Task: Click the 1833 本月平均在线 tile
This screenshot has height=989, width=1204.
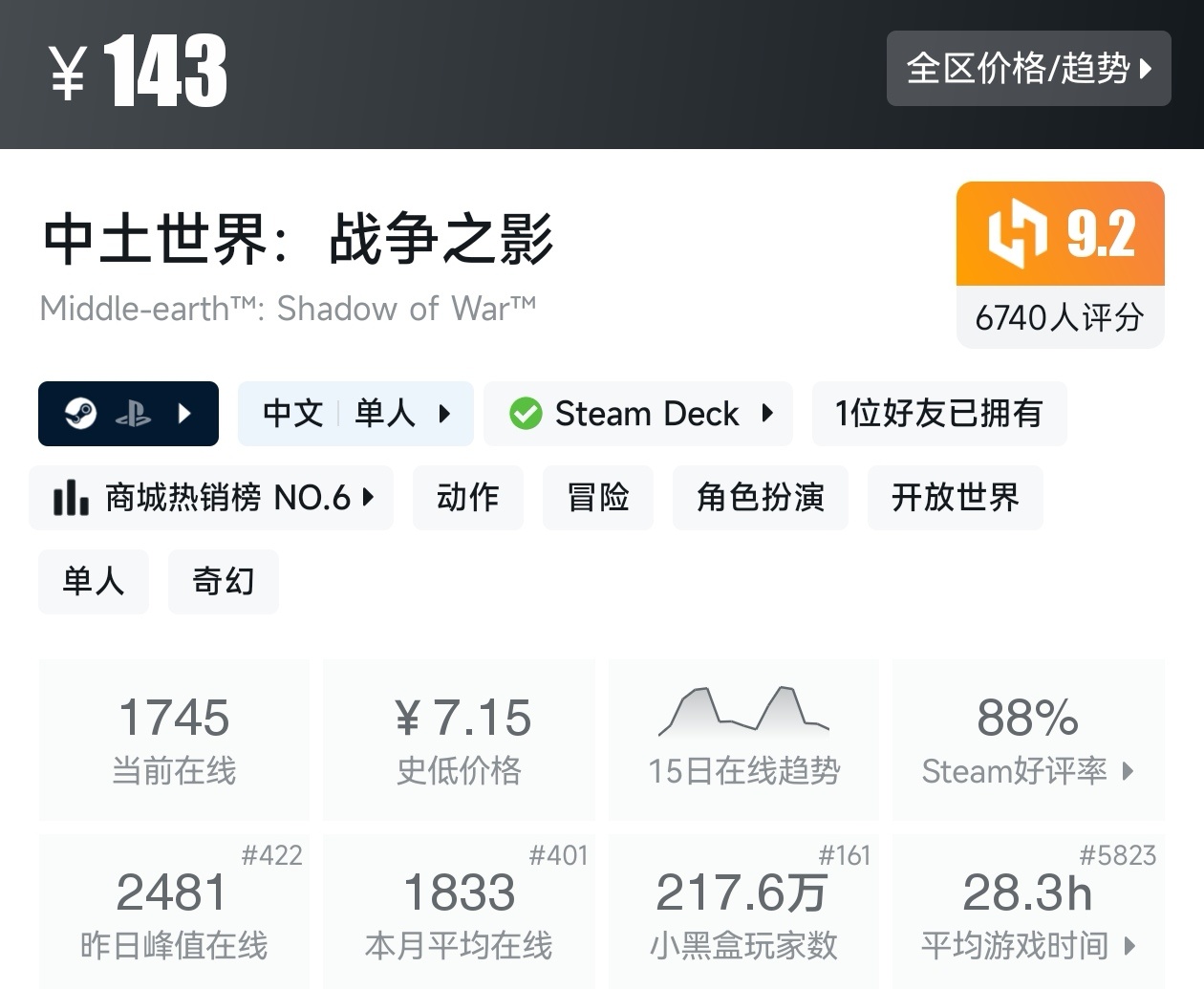Action: coord(460,912)
